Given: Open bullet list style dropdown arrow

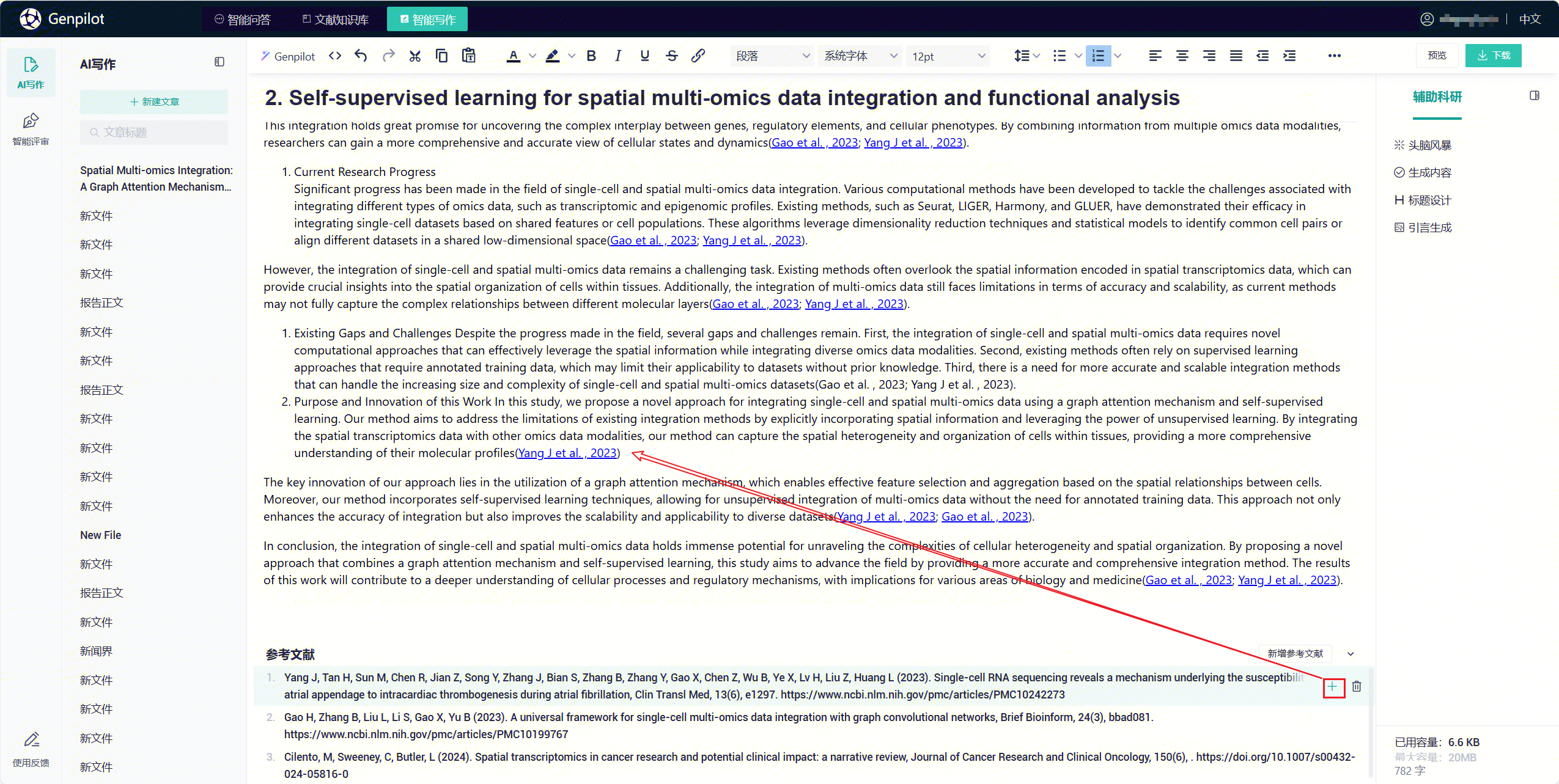Looking at the screenshot, I should (1078, 56).
